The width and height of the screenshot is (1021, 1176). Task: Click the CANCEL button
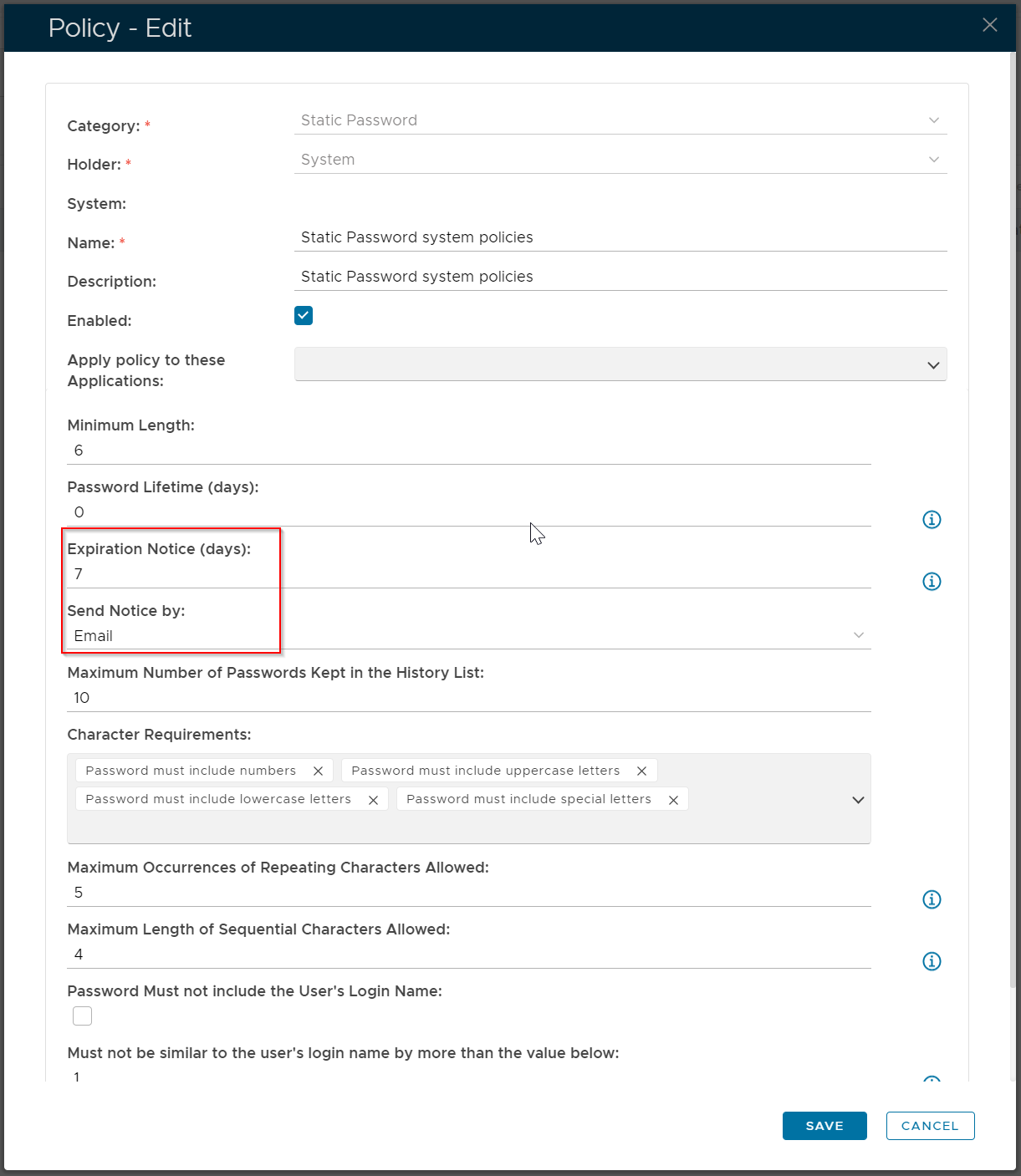coord(930,1126)
